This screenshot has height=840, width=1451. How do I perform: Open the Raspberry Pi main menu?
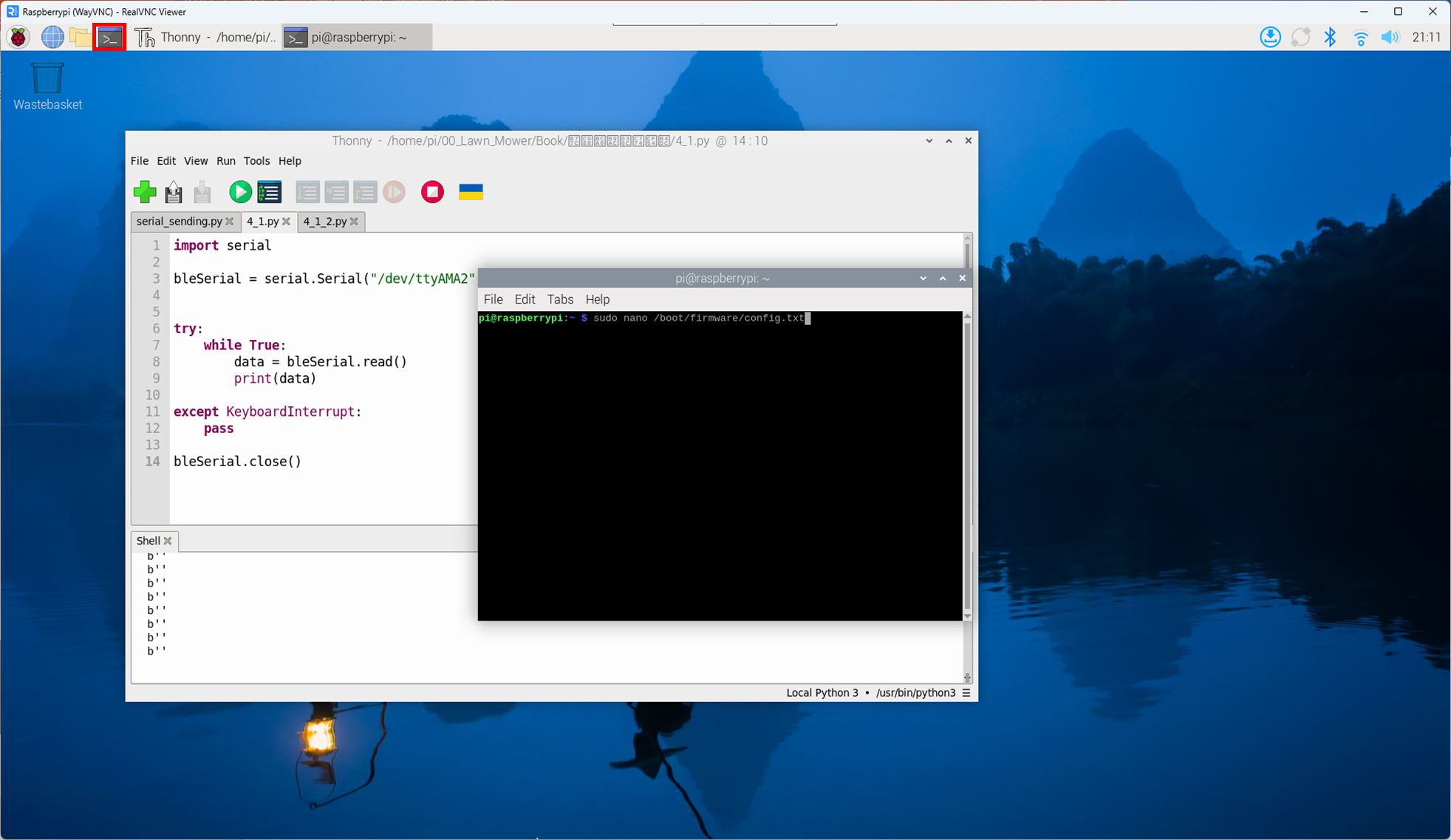(18, 37)
